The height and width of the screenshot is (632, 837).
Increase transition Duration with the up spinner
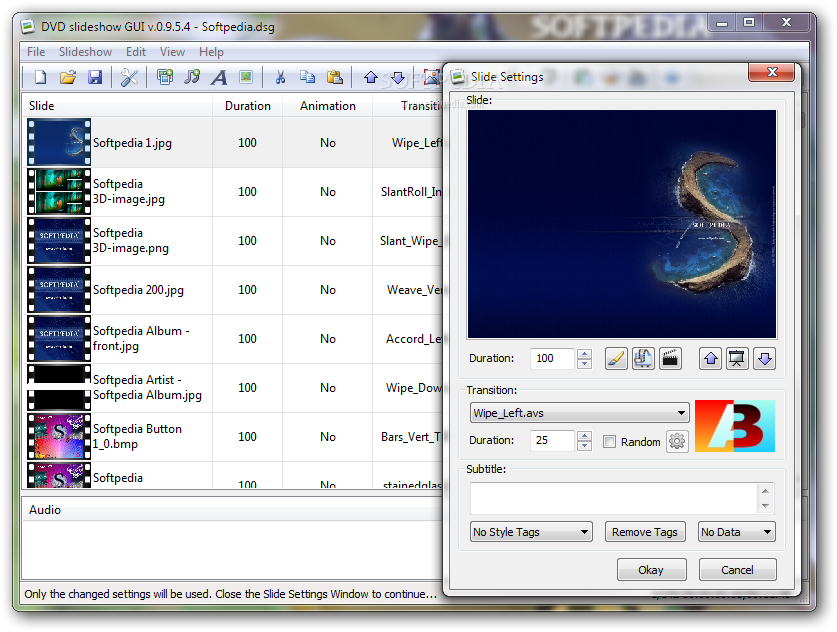click(x=585, y=436)
